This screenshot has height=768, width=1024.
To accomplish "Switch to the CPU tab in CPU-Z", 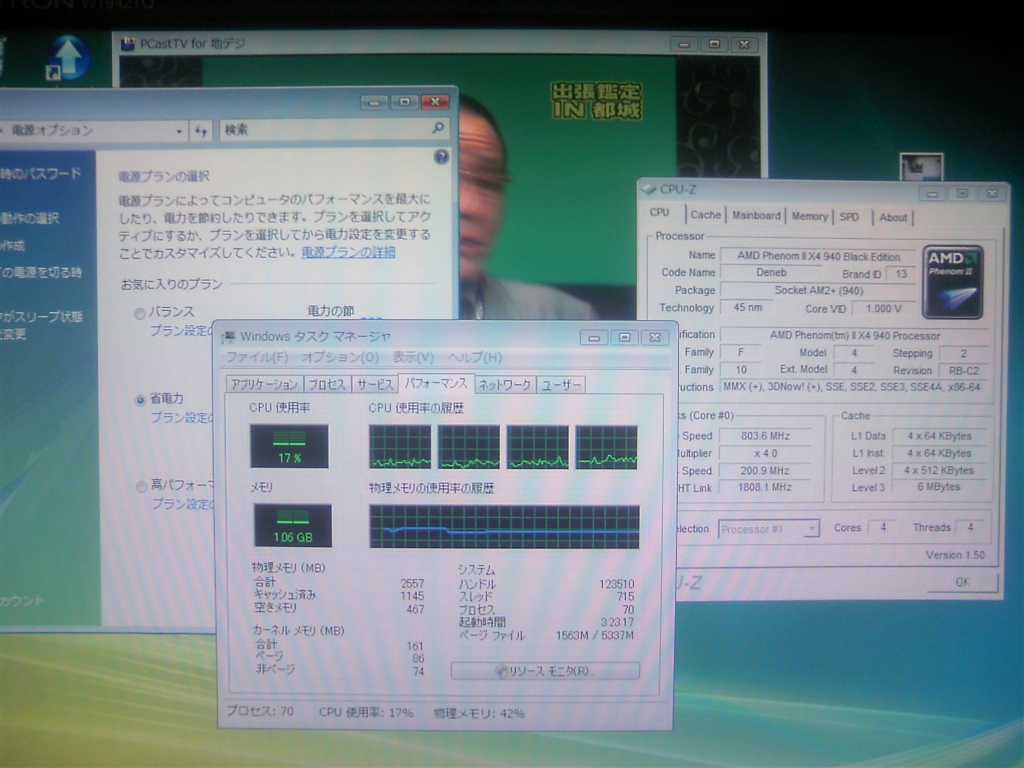I will pyautogui.click(x=660, y=213).
